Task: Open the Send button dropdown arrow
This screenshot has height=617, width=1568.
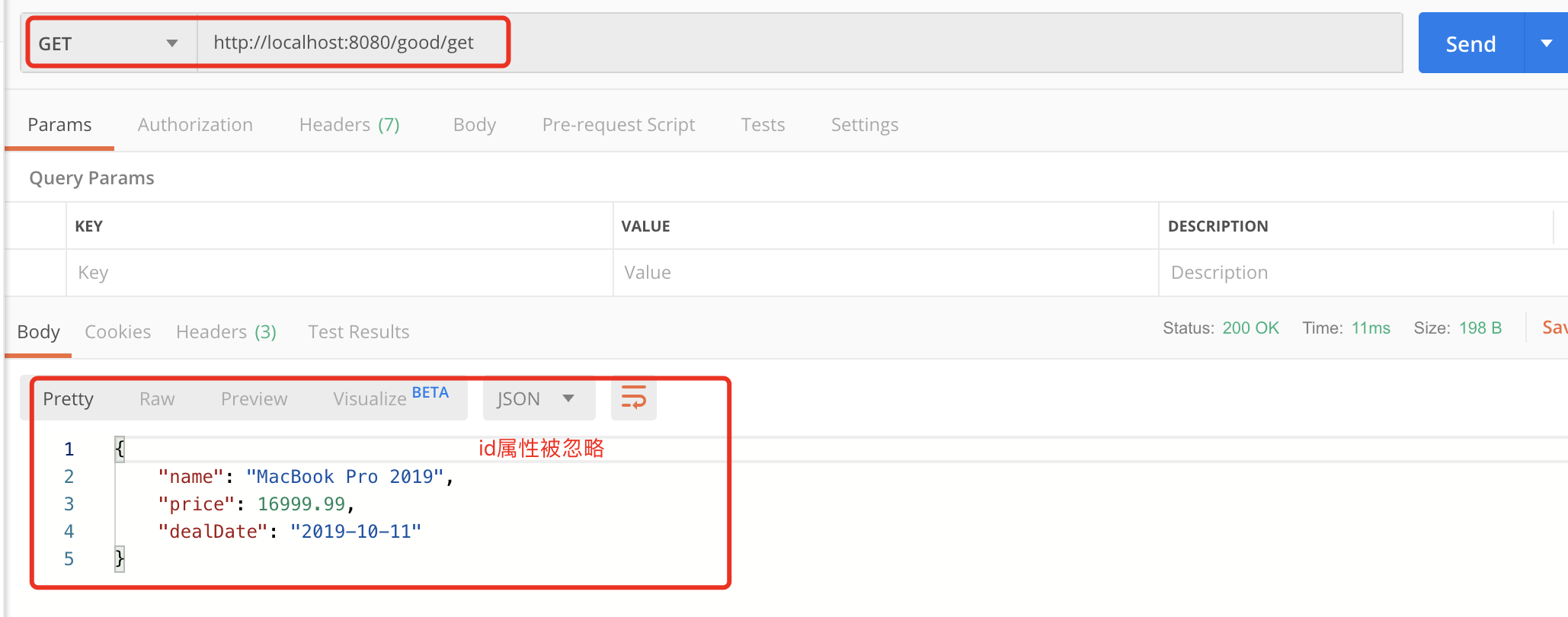Action: pyautogui.click(x=1546, y=43)
